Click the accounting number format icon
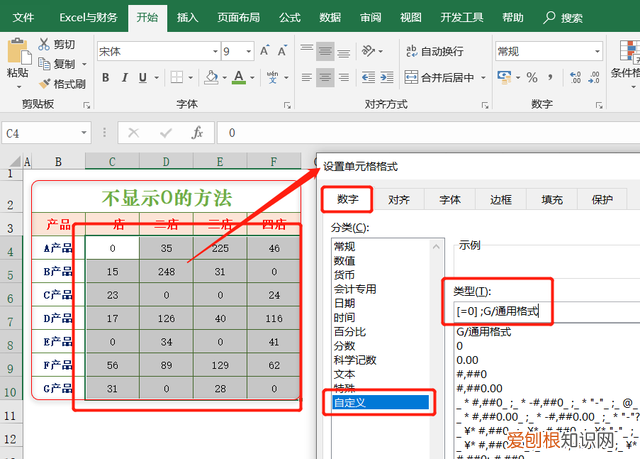This screenshot has width=640, height=459. click(504, 77)
